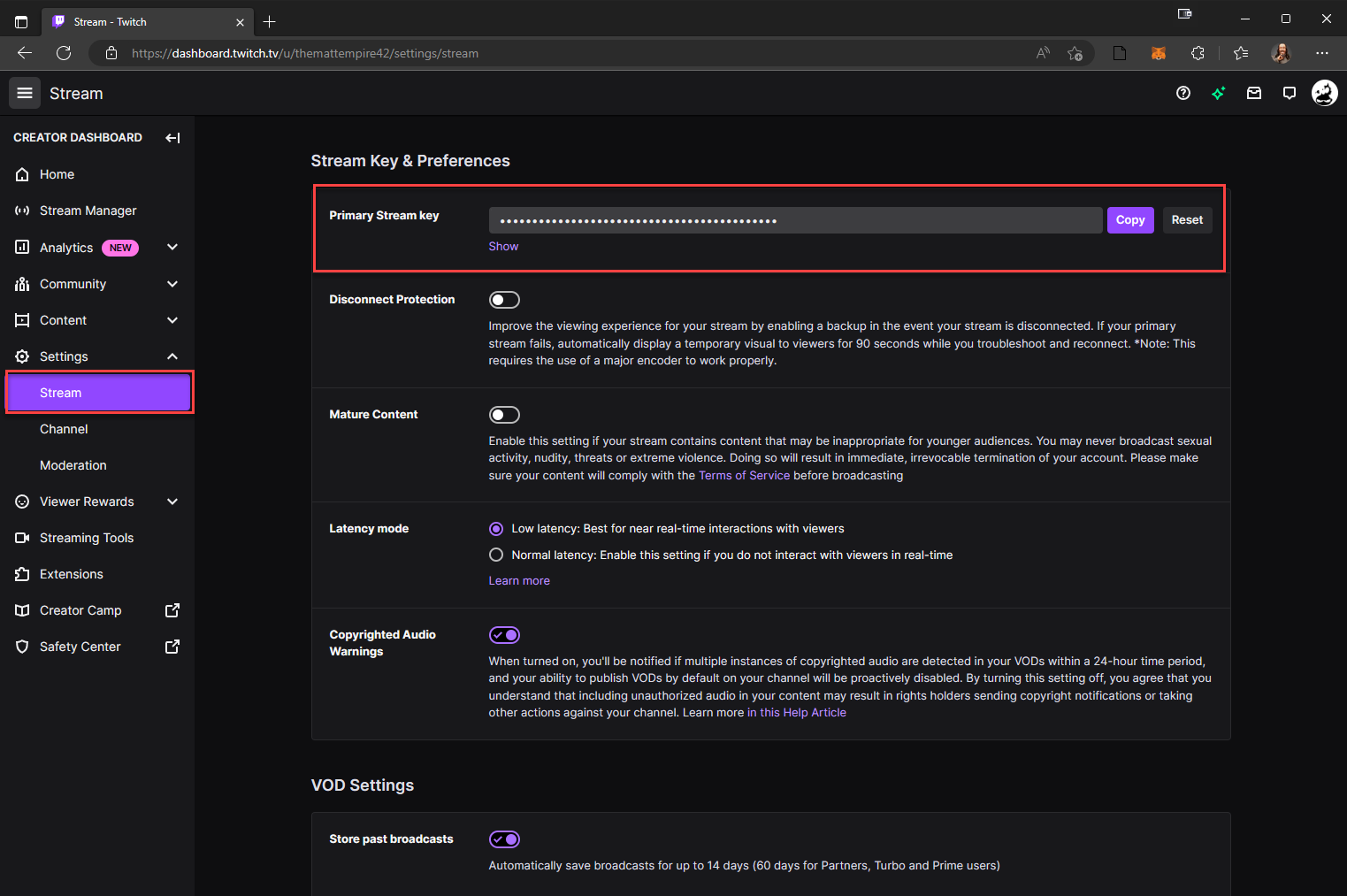The height and width of the screenshot is (896, 1347).
Task: Disable the Store past broadcasts toggle
Action: click(504, 839)
